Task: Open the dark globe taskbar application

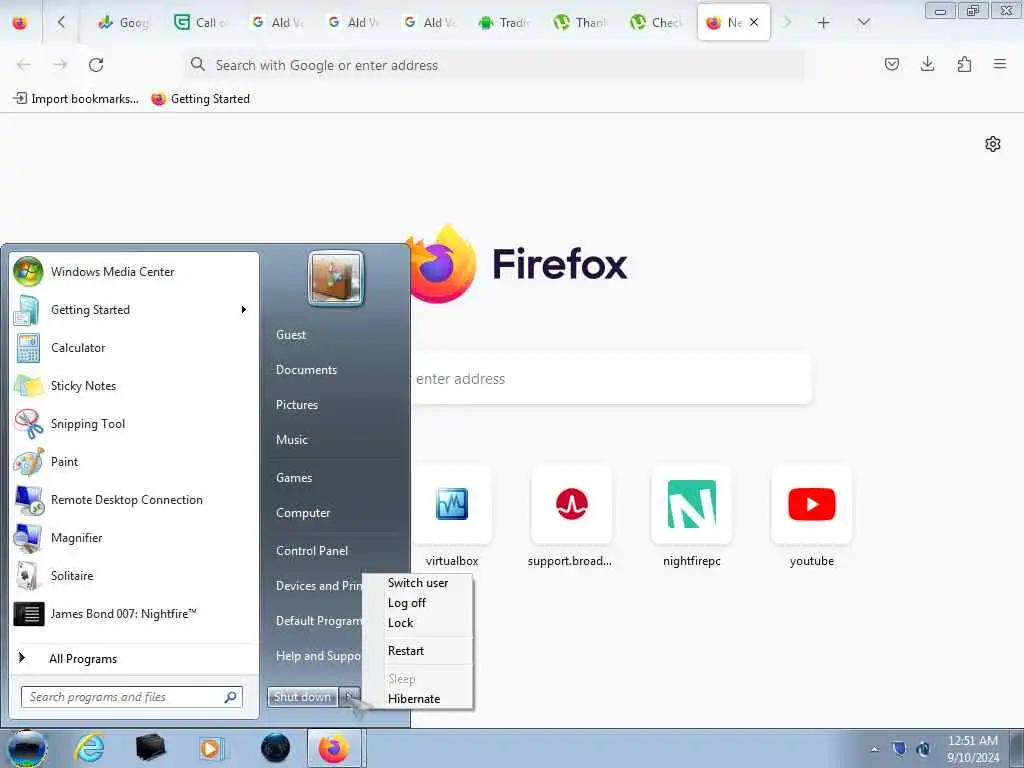Action: (275, 748)
